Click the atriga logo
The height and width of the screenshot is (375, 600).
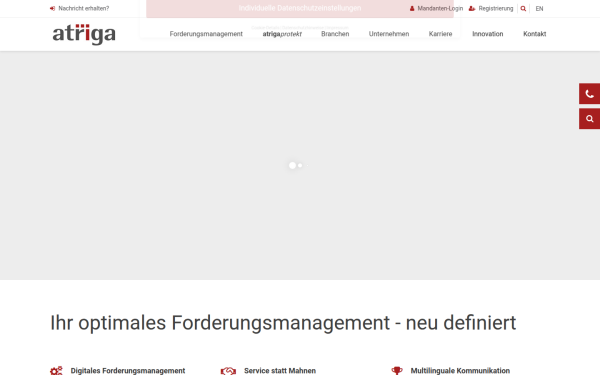pyautogui.click(x=84, y=34)
